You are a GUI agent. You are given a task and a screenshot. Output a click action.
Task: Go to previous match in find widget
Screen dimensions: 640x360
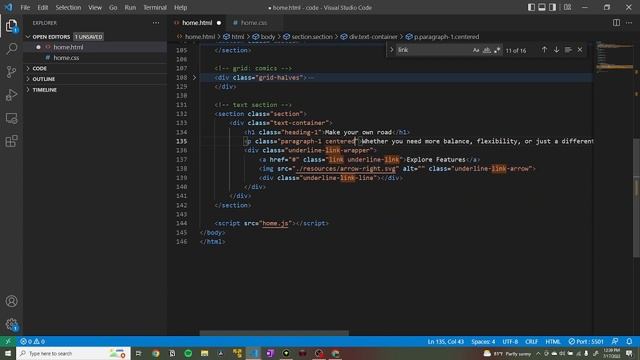point(544,50)
